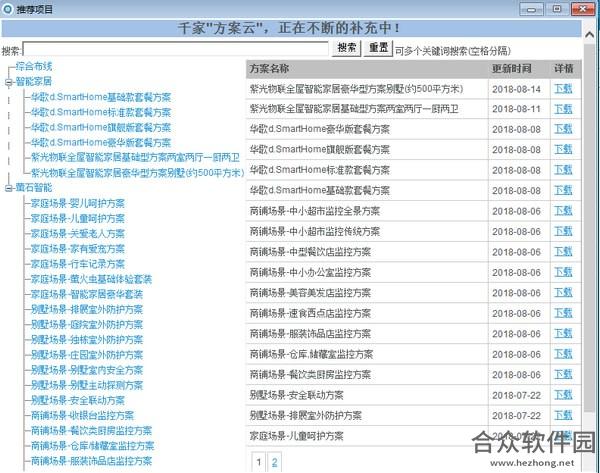Select the 萤石智能 tree category label
The width and height of the screenshot is (600, 473).
pyautogui.click(x=34, y=188)
